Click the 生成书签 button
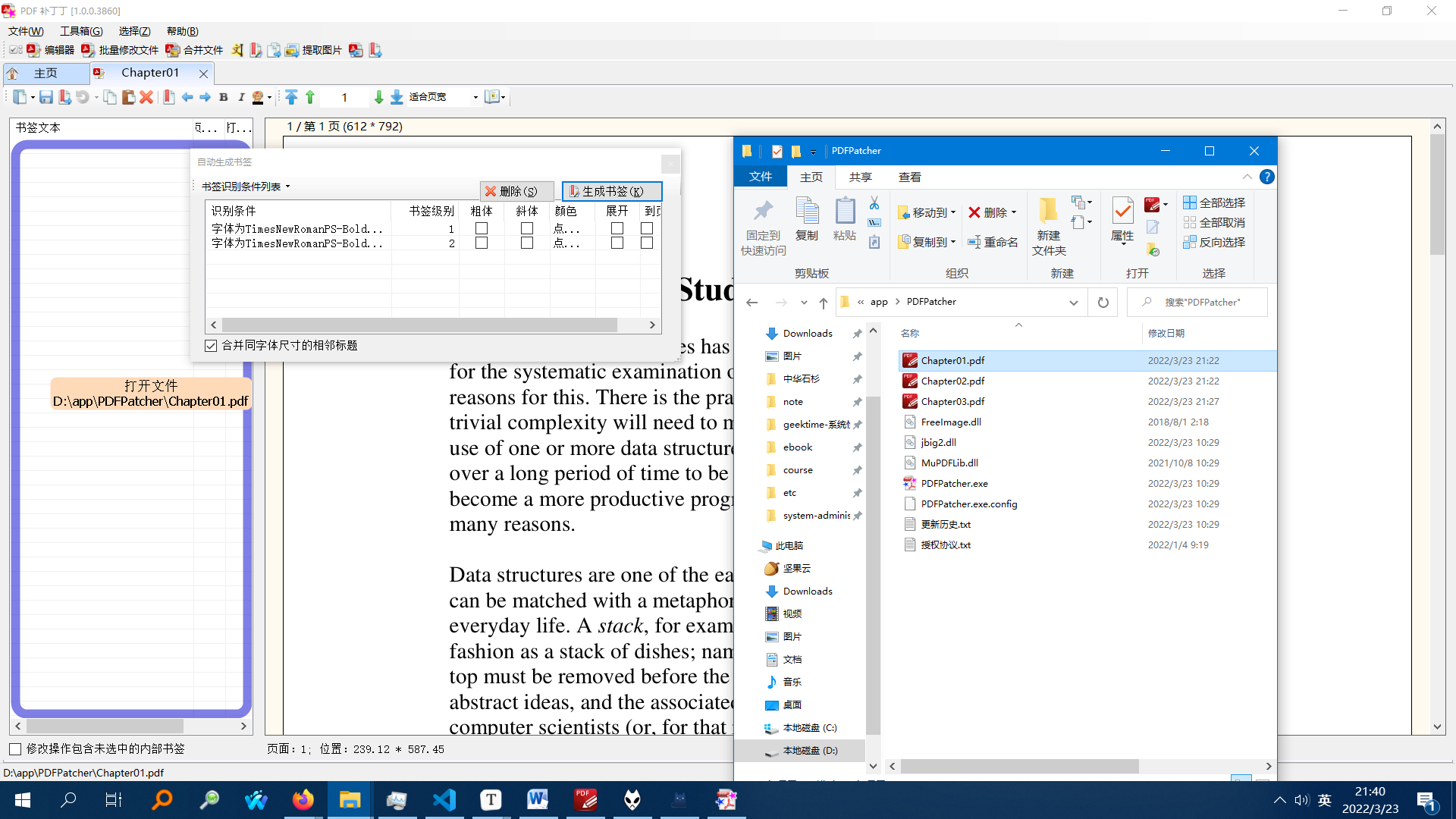This screenshot has height=819, width=1456. 611,191
